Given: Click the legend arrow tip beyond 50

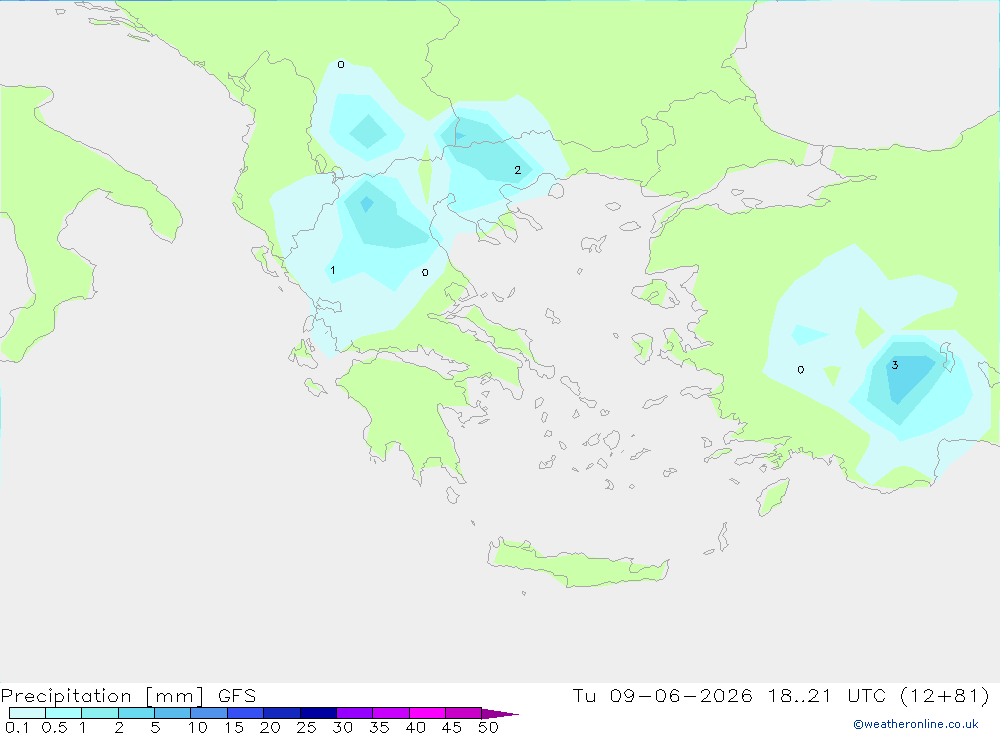Looking at the screenshot, I should pos(501,714).
